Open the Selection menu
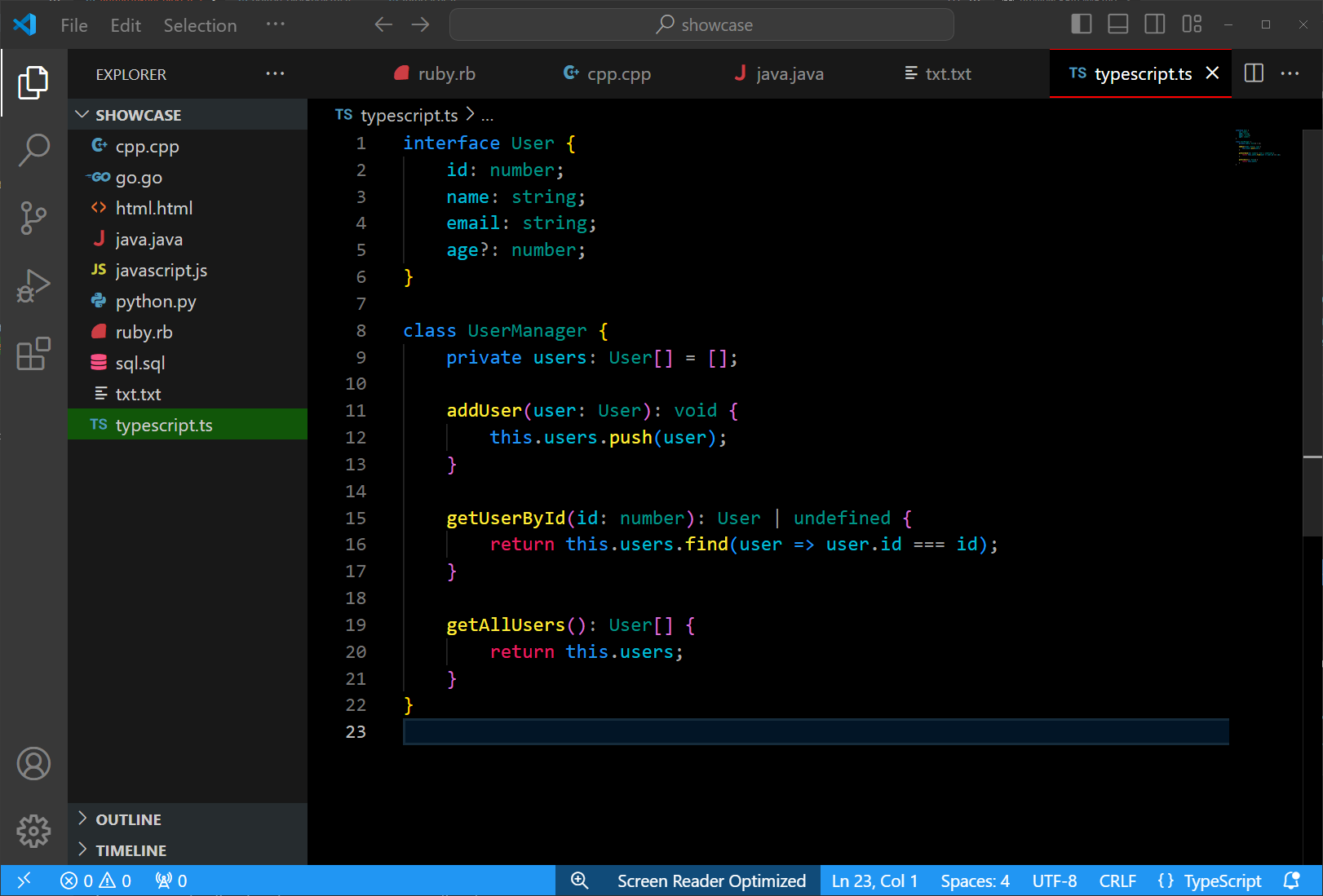The height and width of the screenshot is (896, 1323). [x=200, y=25]
